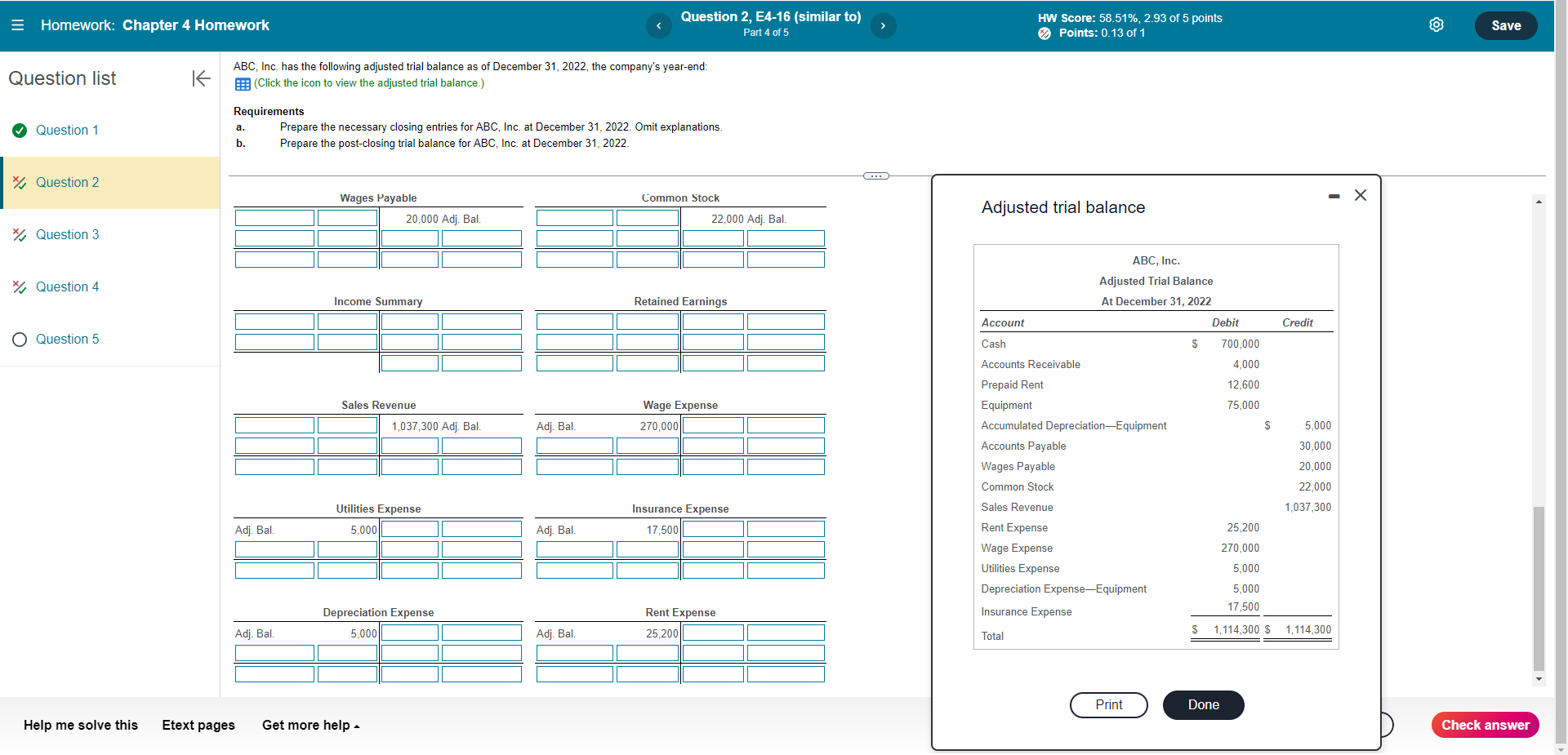Select Question 4 in the list
Viewport: 1568px width, 755px height.
point(67,287)
